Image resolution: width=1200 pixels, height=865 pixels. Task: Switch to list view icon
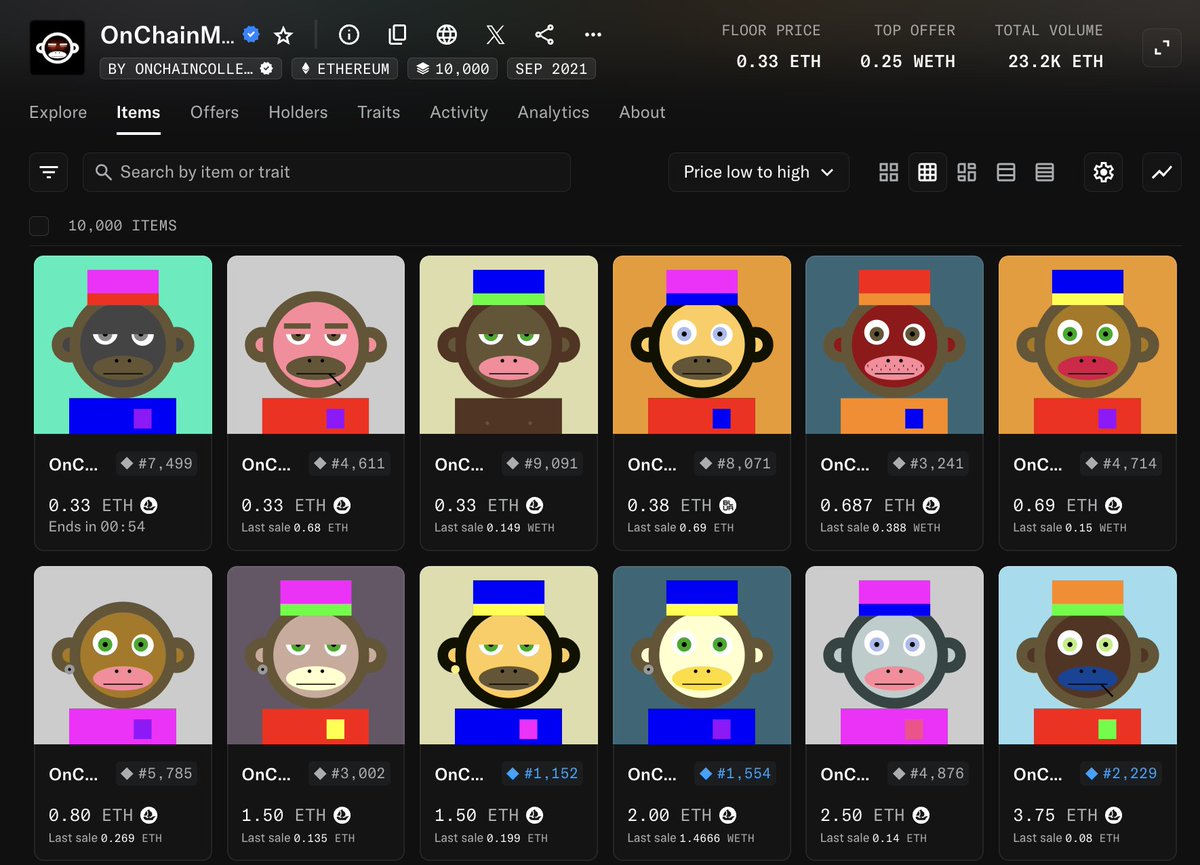tap(1006, 172)
